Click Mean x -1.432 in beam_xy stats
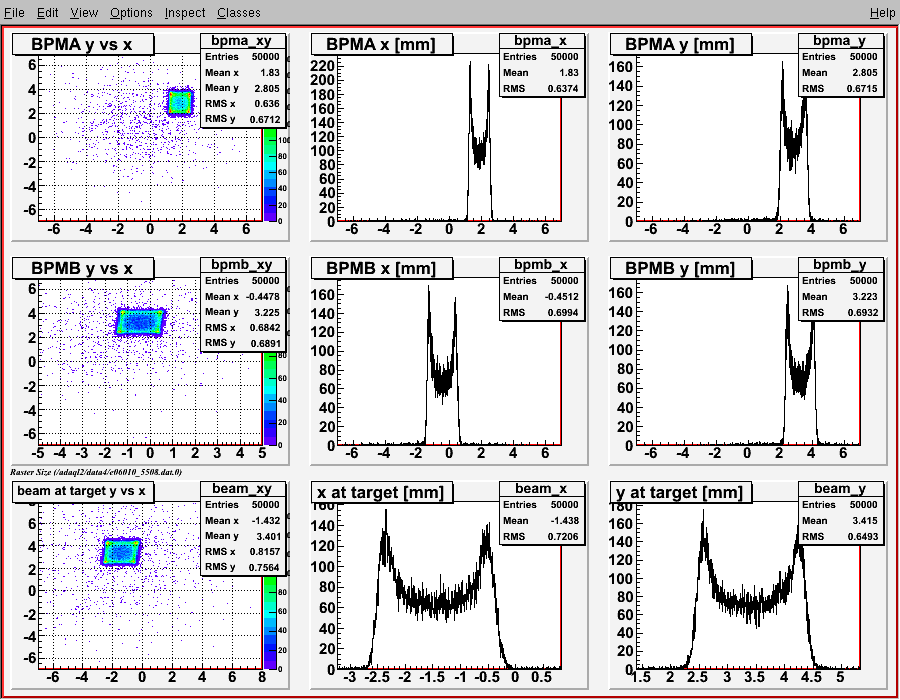 (242, 520)
